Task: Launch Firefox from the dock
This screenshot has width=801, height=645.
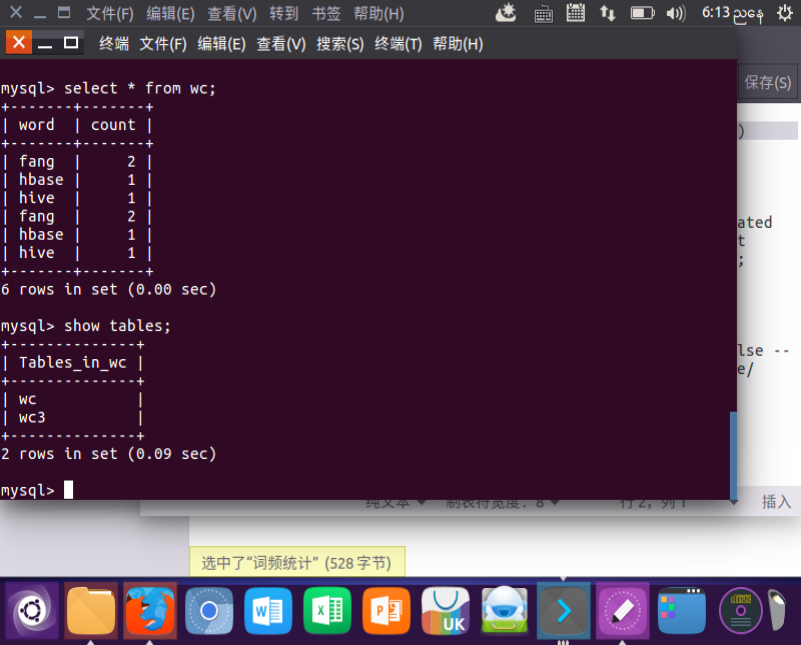Action: [x=150, y=610]
